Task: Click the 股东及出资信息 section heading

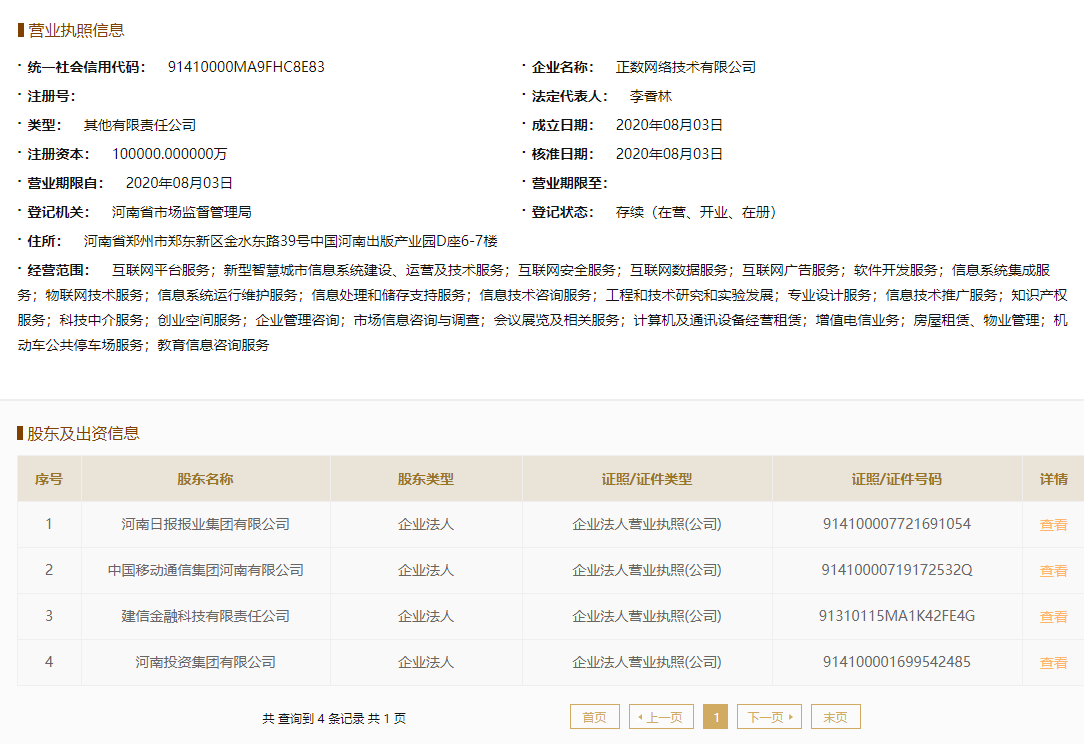Action: (x=83, y=434)
